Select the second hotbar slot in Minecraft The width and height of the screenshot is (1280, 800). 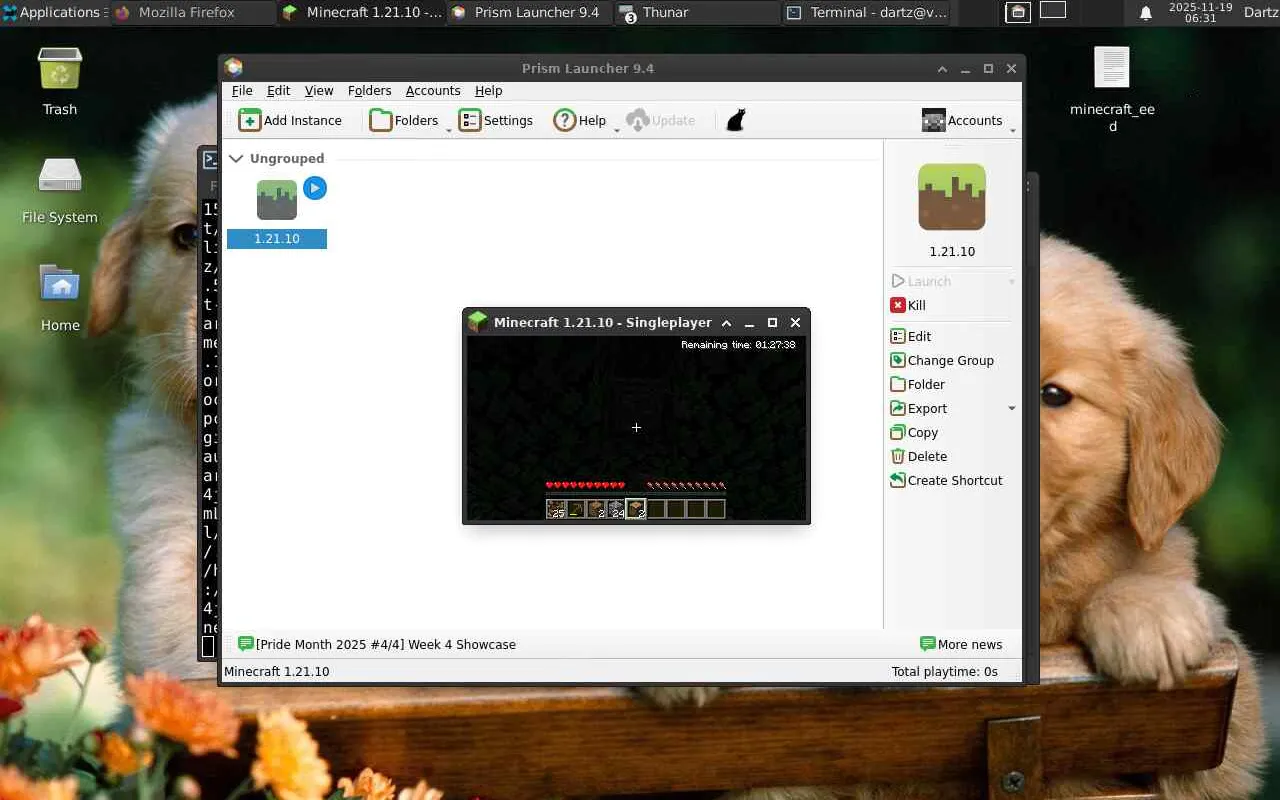(576, 509)
